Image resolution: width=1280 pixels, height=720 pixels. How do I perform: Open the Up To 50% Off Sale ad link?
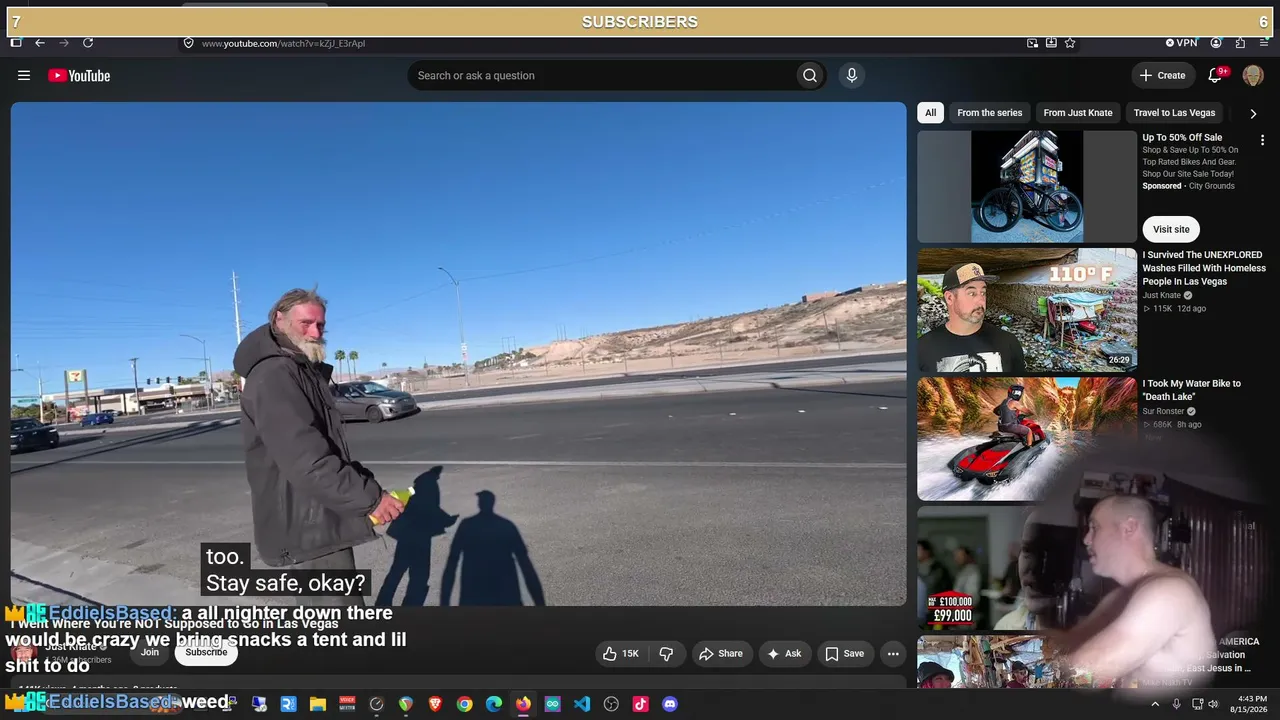[x=1182, y=138]
